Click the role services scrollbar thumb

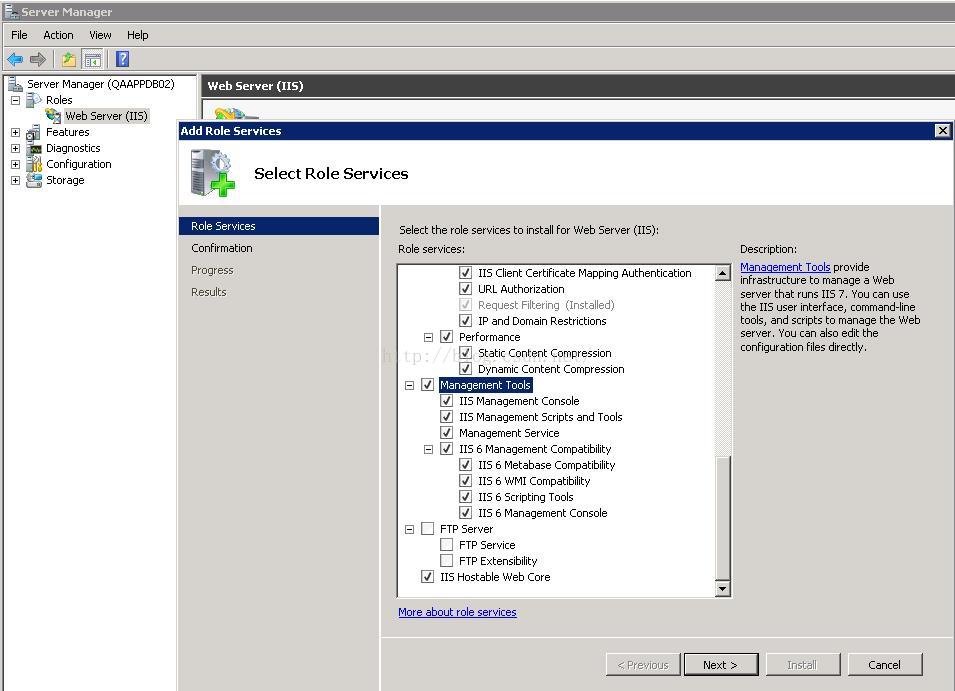coord(722,517)
